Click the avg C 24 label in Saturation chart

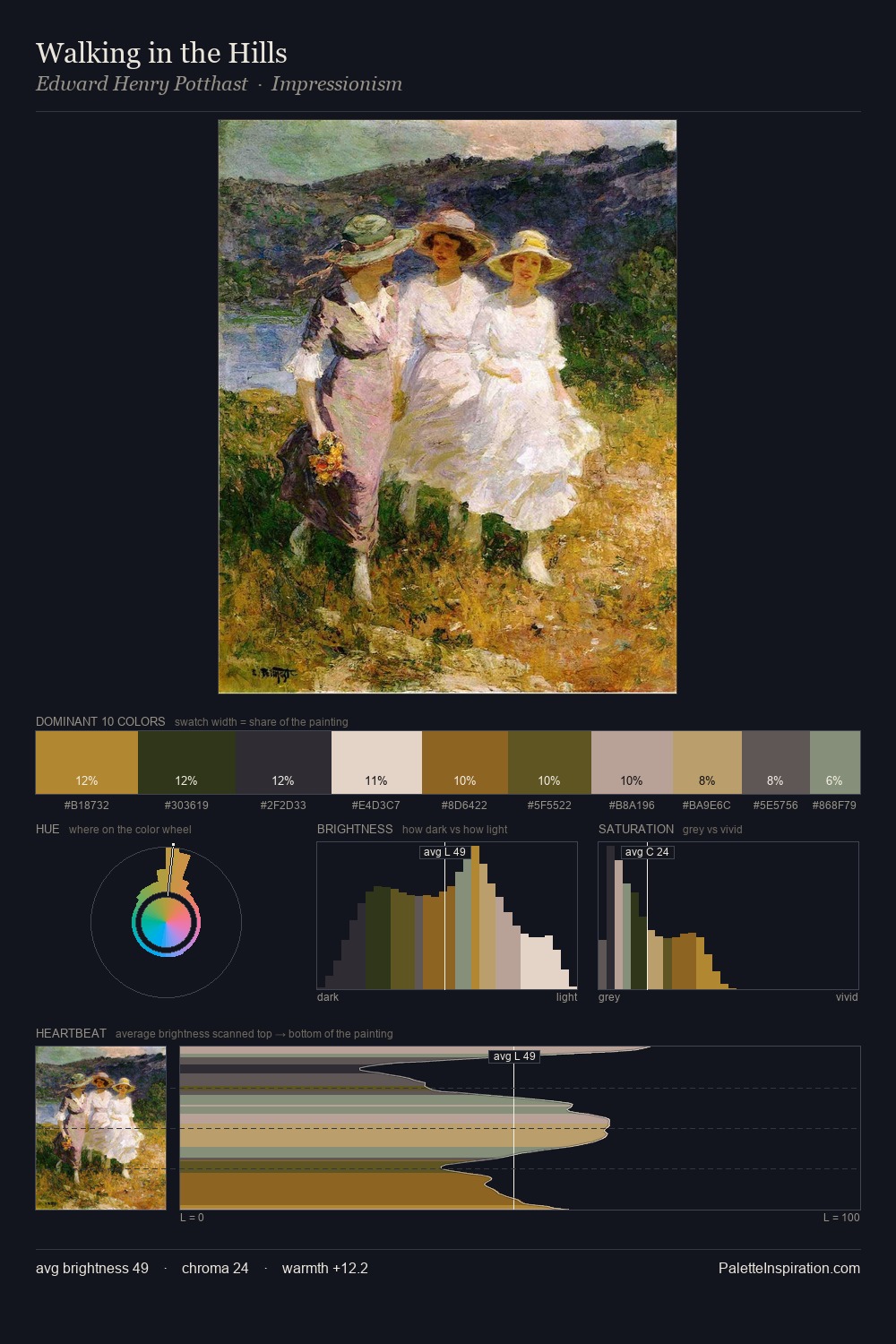click(647, 852)
